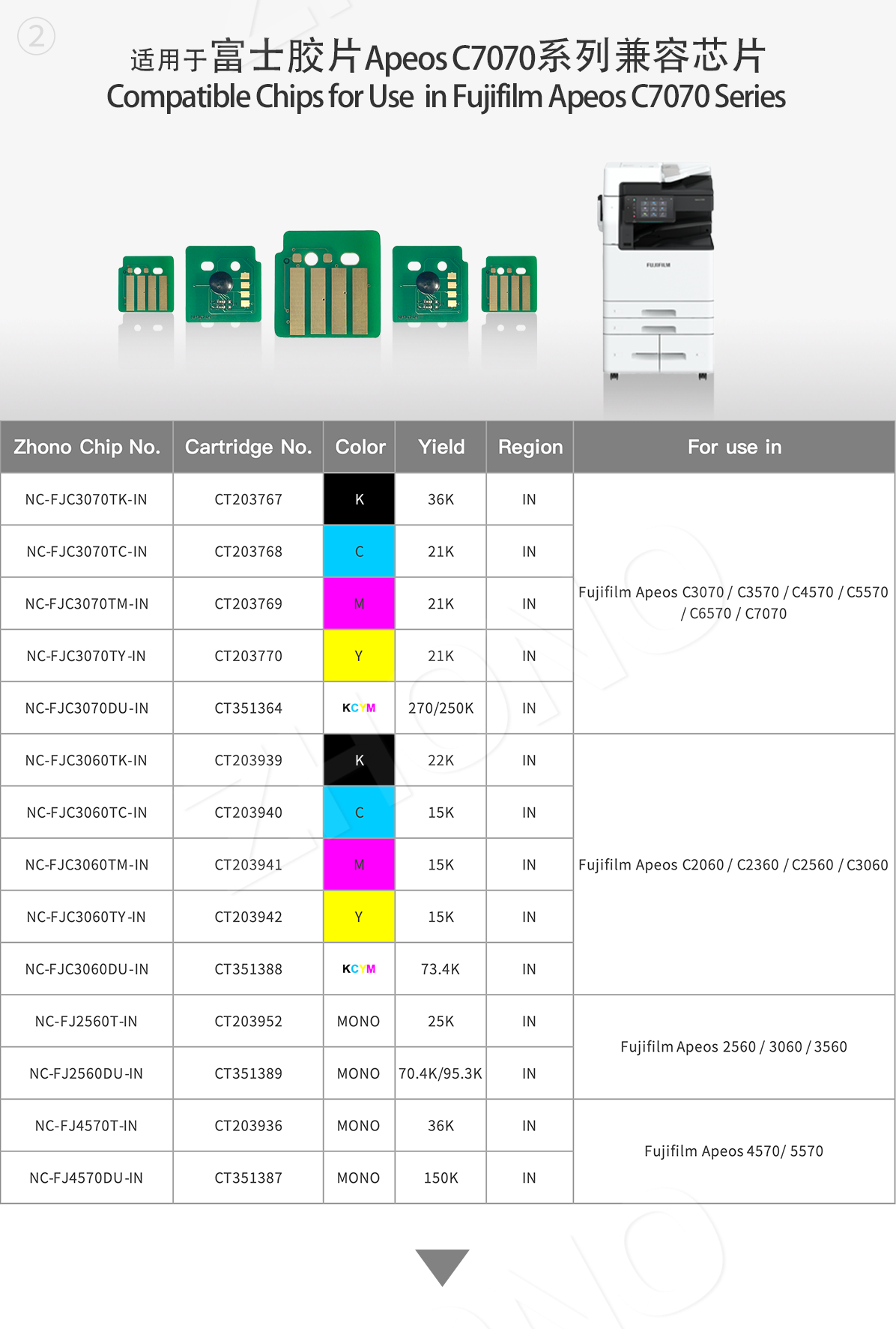The image size is (896, 1329).
Task: Click Fujifilm Apeos 4570/ 5570 cell
Action: click(733, 1151)
